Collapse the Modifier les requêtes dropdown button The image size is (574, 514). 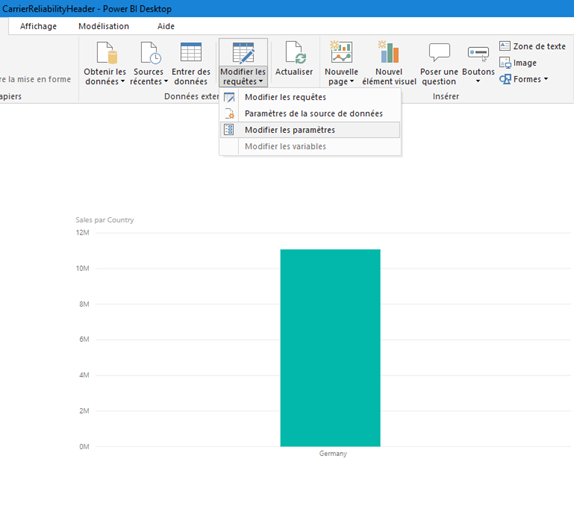pos(243,63)
